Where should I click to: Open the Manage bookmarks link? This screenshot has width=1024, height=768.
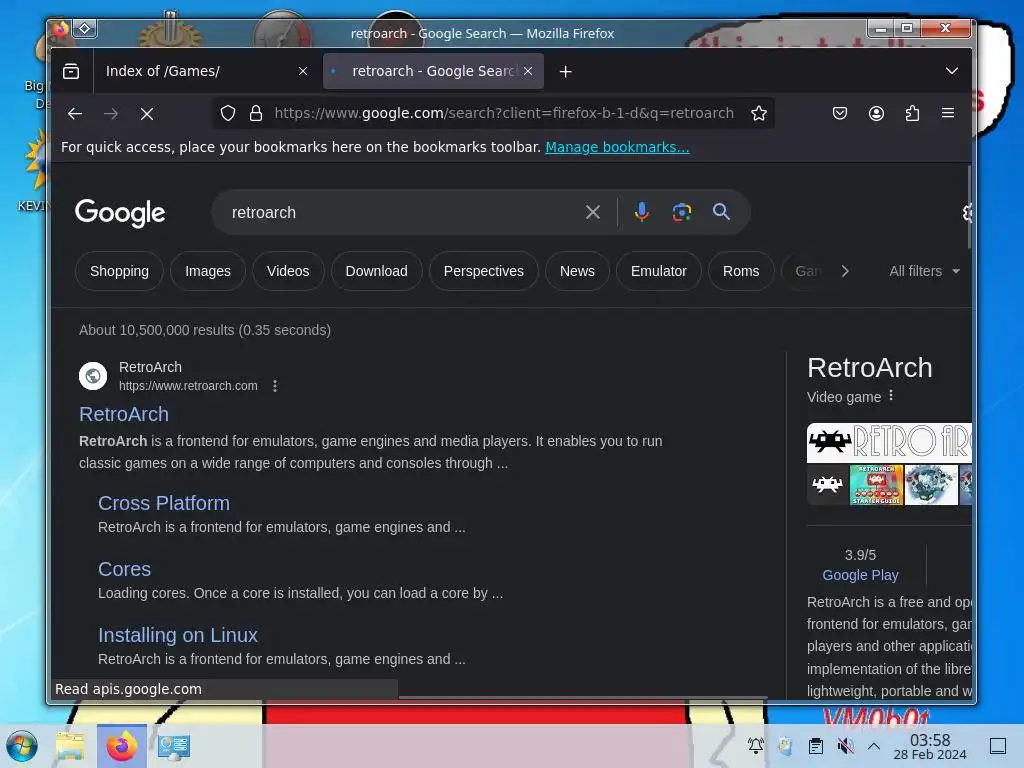[617, 147]
